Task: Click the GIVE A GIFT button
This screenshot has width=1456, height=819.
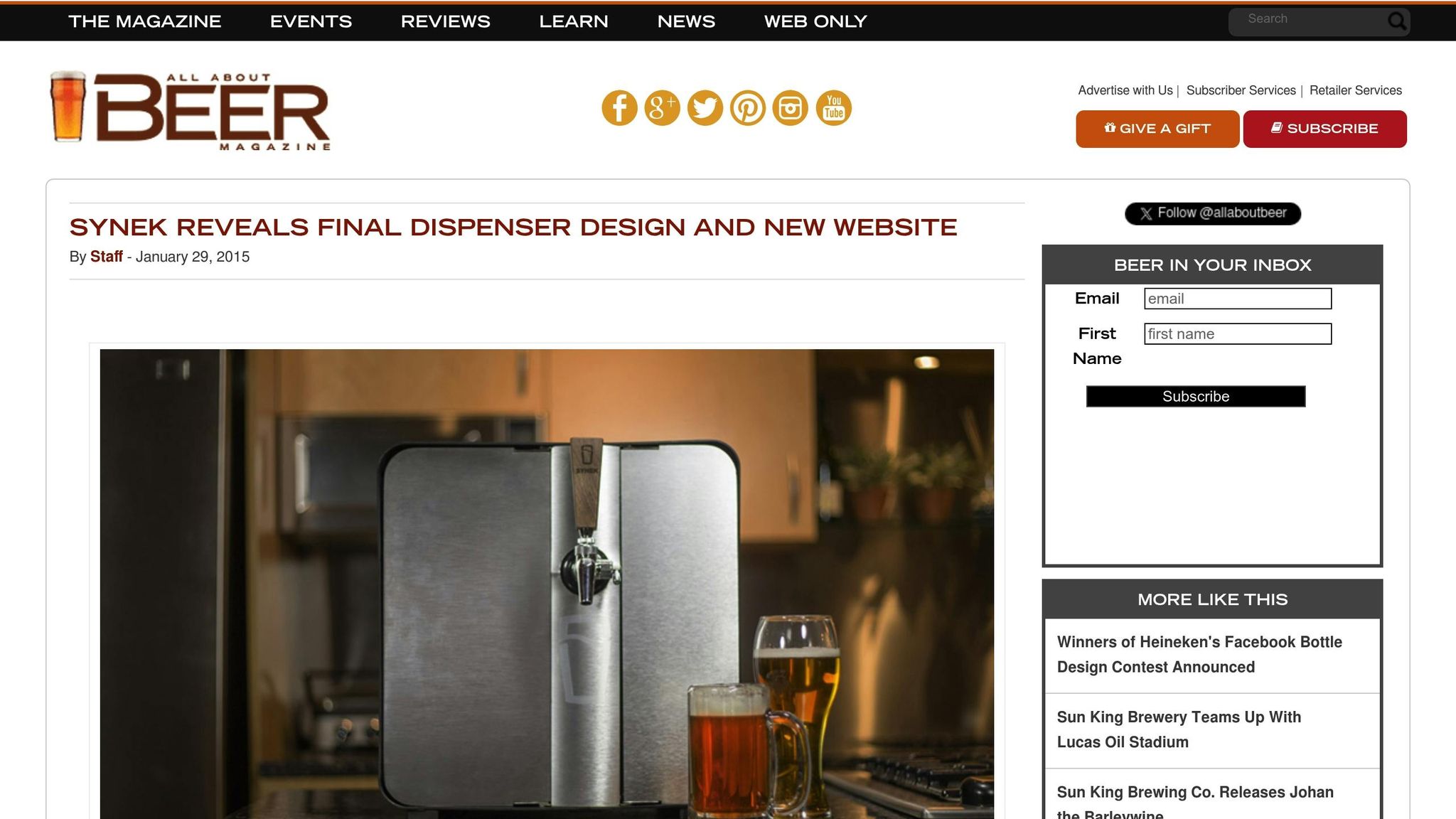Action: click(x=1157, y=129)
